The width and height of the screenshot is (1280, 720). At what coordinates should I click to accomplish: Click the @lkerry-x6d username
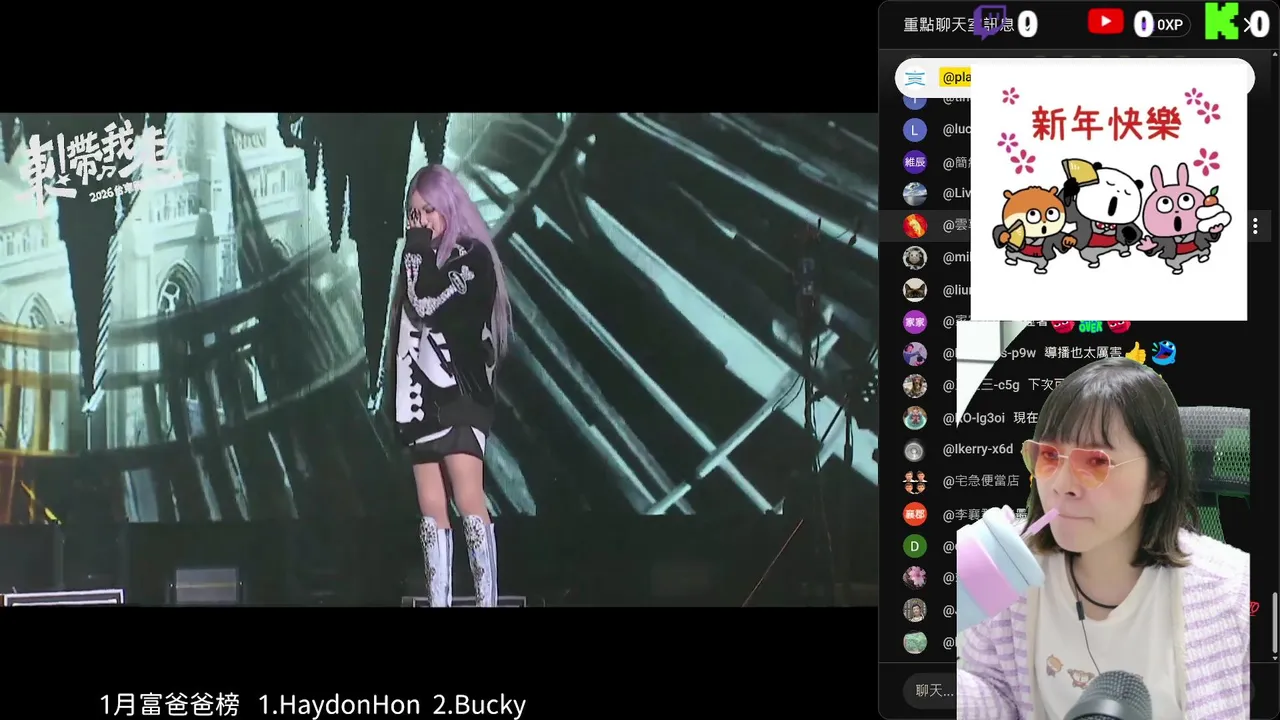click(978, 450)
